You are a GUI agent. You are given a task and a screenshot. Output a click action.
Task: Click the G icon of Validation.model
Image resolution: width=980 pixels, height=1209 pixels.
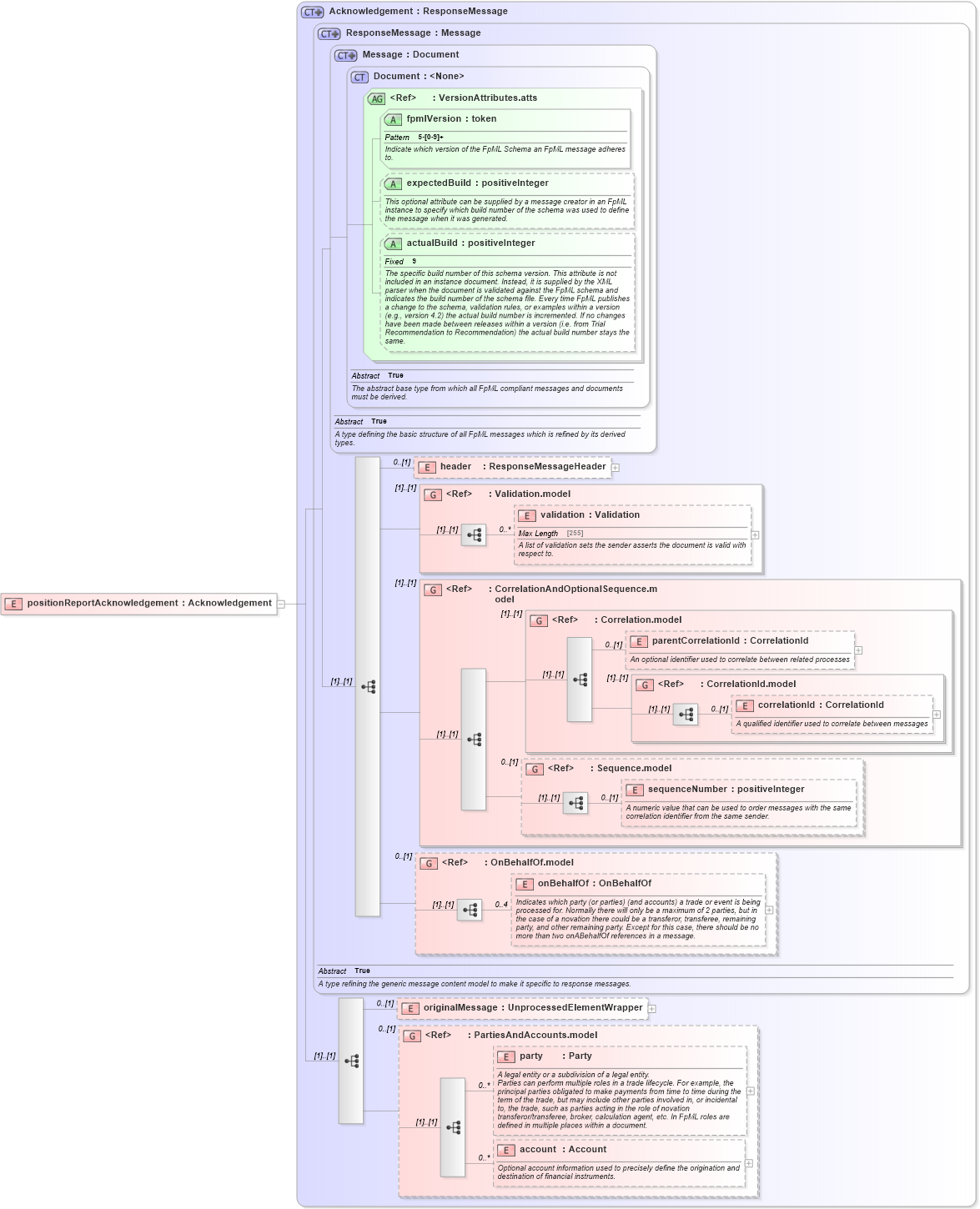click(x=433, y=494)
